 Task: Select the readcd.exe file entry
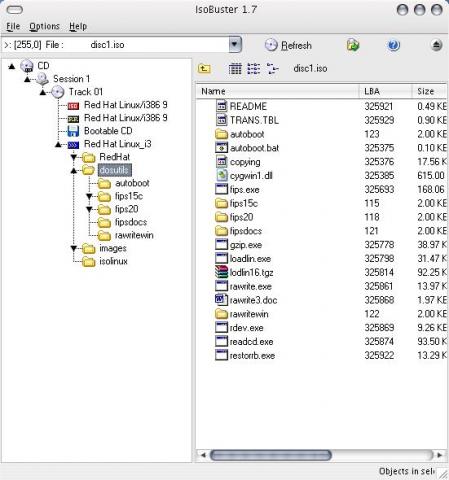[251, 342]
